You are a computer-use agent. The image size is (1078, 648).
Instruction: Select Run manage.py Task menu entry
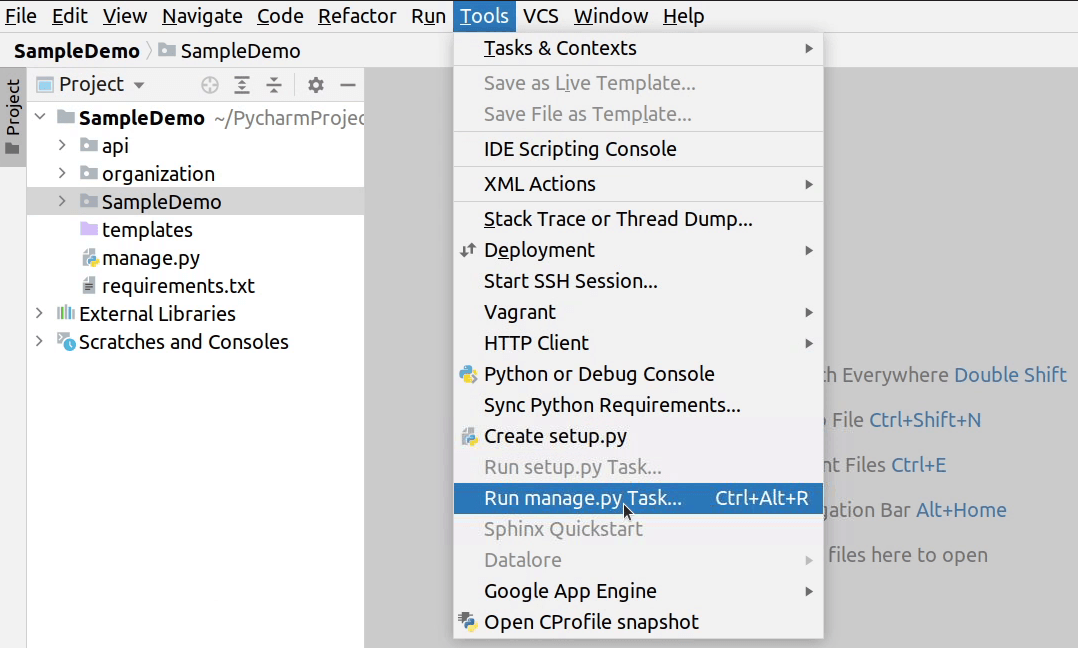pyautogui.click(x=583, y=498)
